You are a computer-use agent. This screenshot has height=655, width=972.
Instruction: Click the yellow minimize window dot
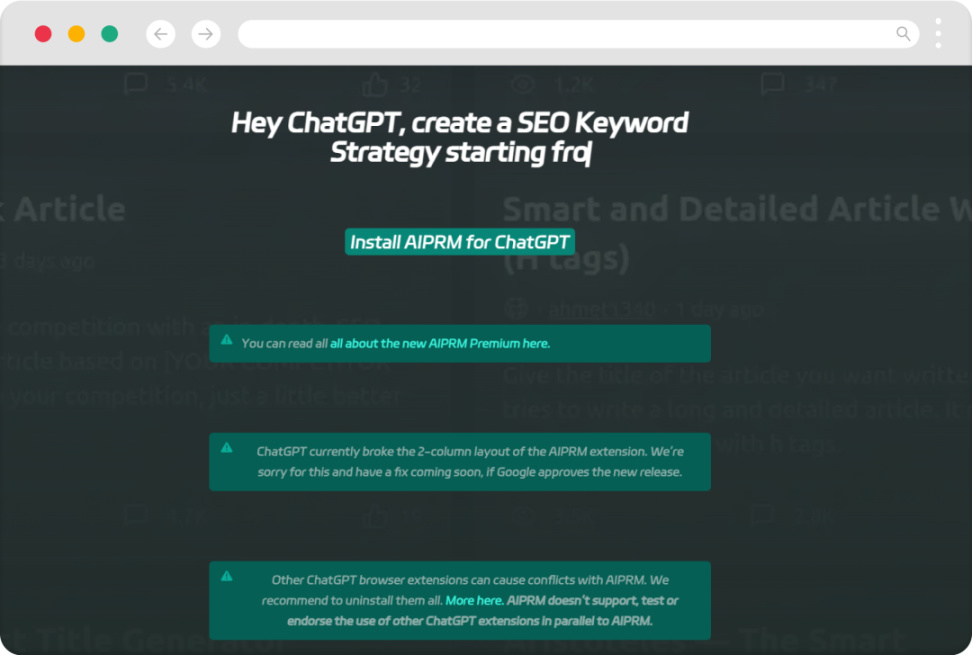coord(76,33)
